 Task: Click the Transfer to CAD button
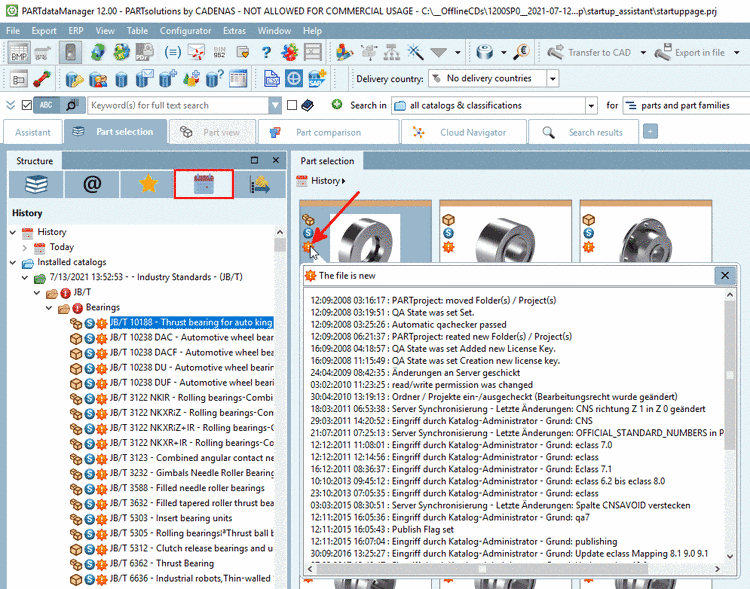click(589, 53)
